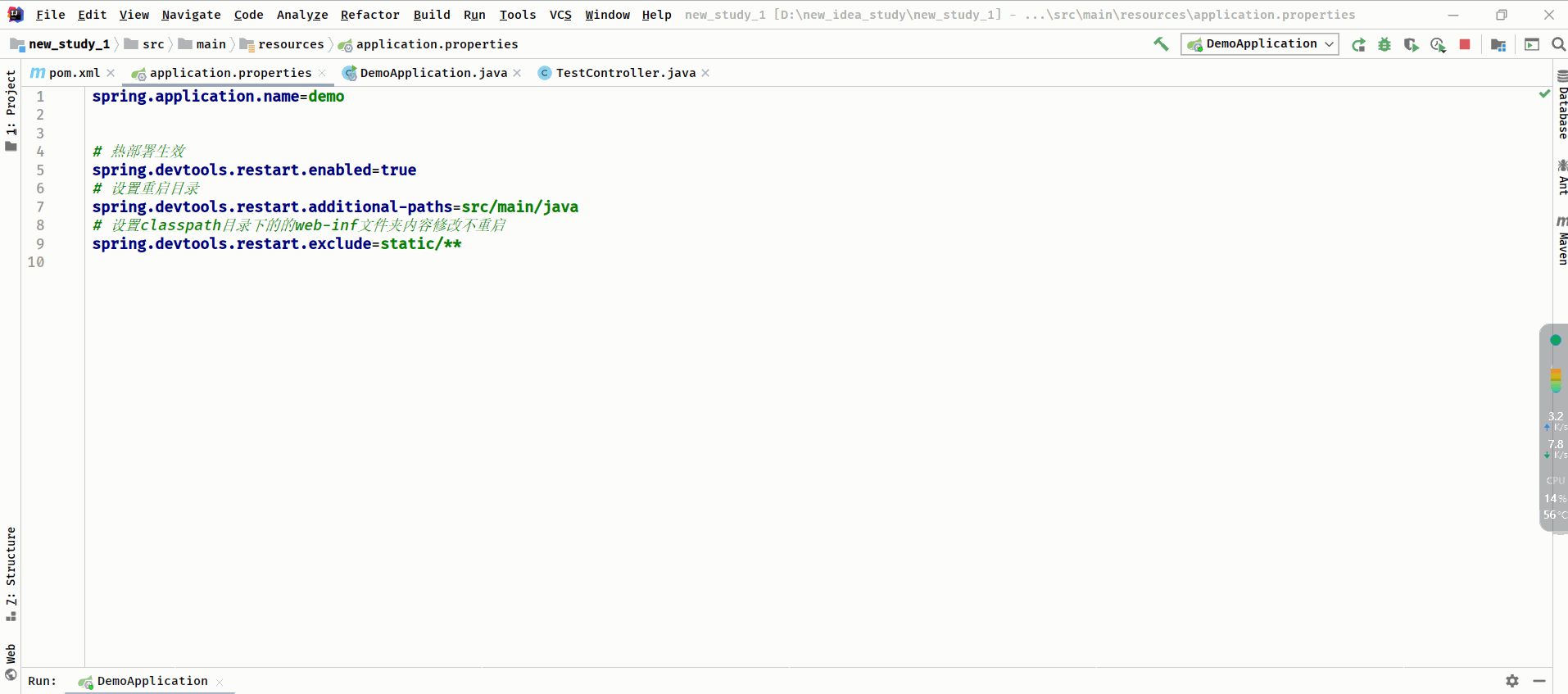Image resolution: width=1568 pixels, height=694 pixels.
Task: Close the DemoApplication.java tab
Action: 517,73
